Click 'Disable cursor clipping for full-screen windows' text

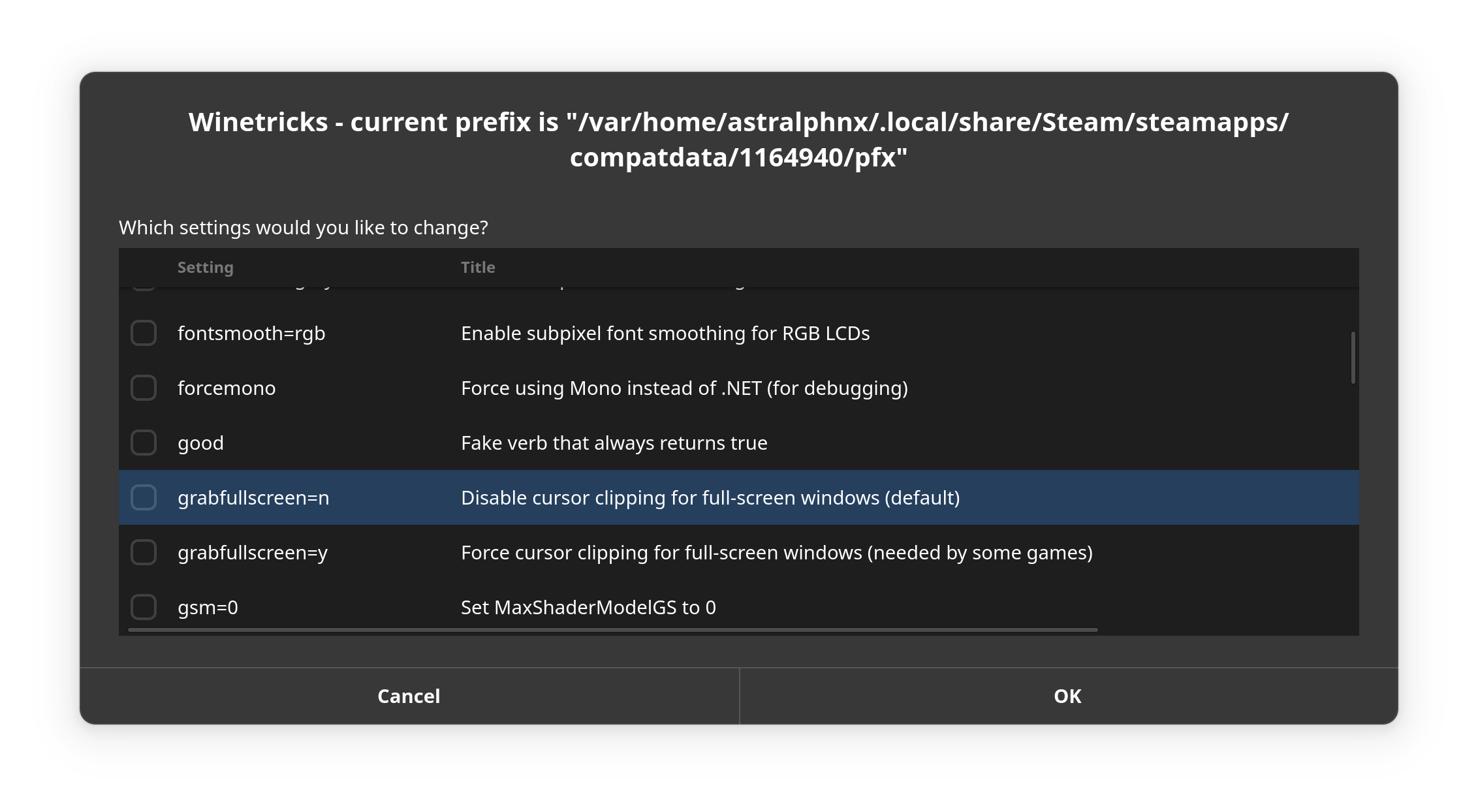[x=710, y=498]
